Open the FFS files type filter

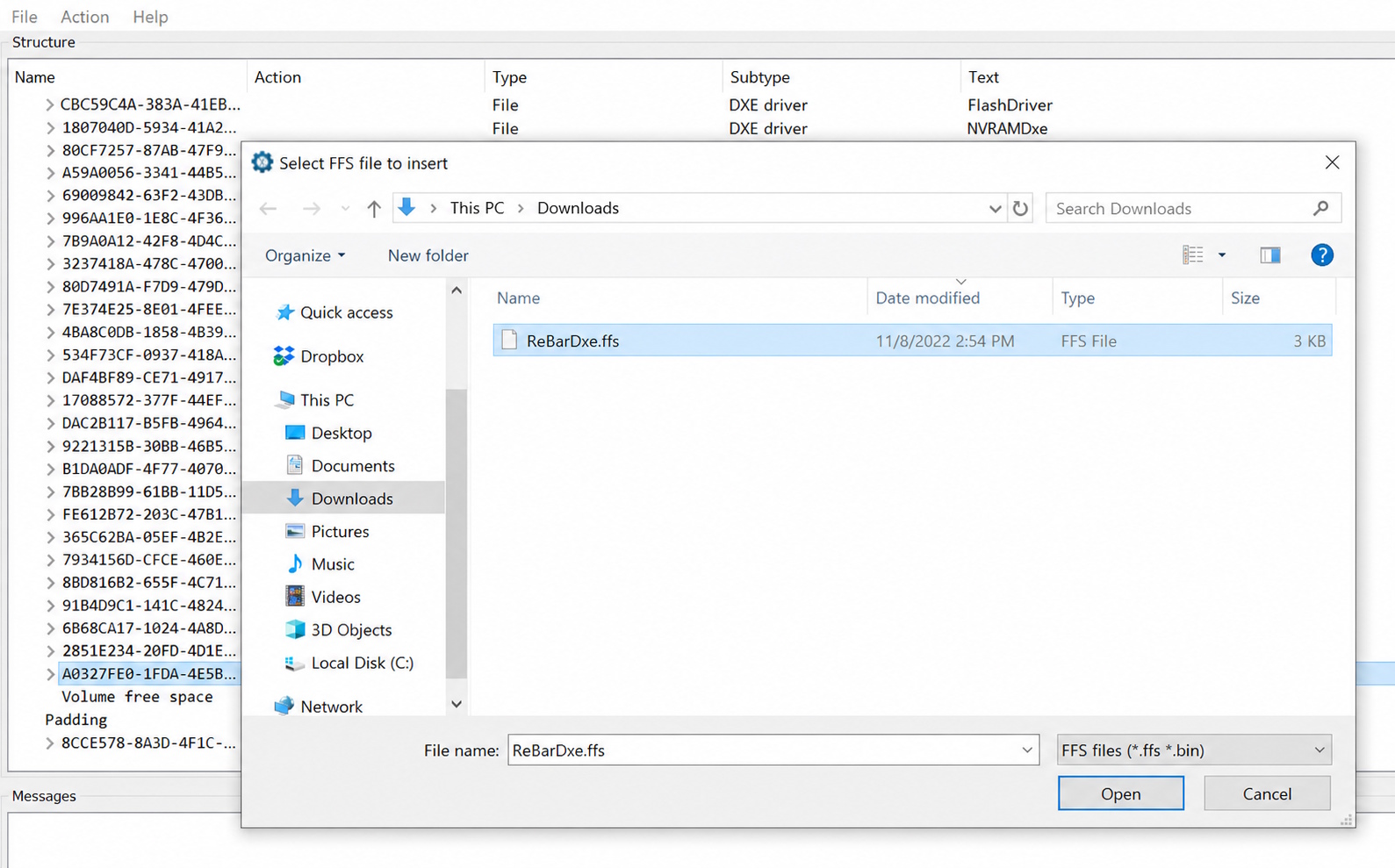click(1194, 750)
